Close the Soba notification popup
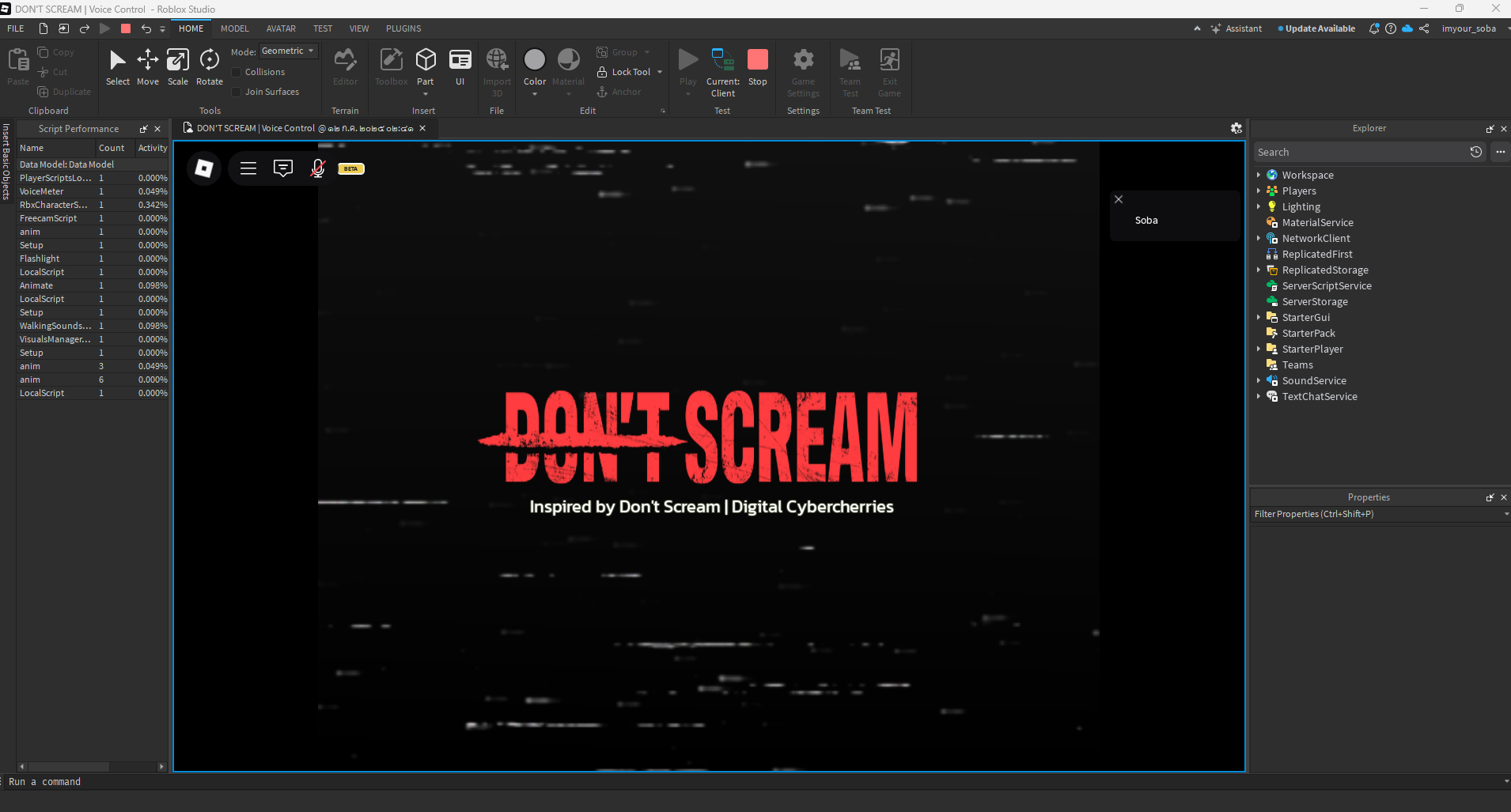This screenshot has width=1511, height=812. point(1119,199)
